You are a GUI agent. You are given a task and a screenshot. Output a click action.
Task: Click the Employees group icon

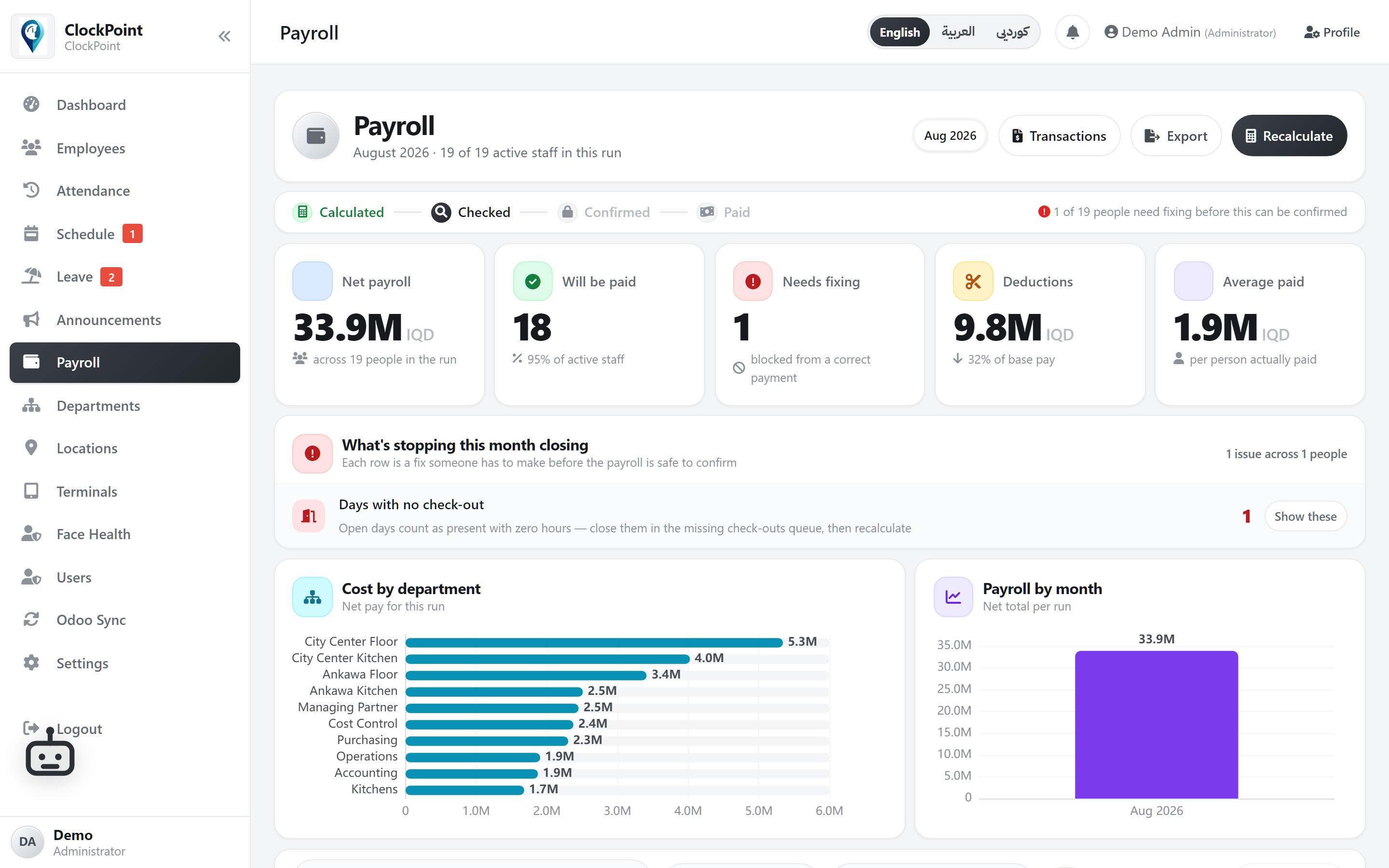(x=31, y=148)
